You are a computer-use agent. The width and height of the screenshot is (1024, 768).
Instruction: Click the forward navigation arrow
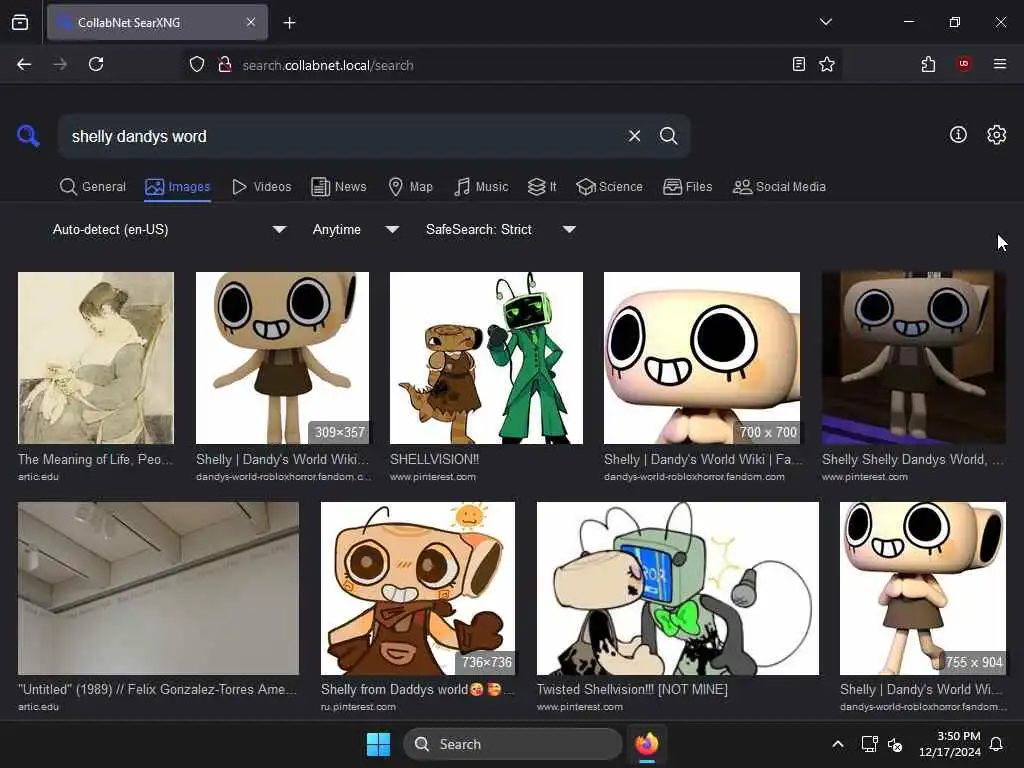point(59,64)
